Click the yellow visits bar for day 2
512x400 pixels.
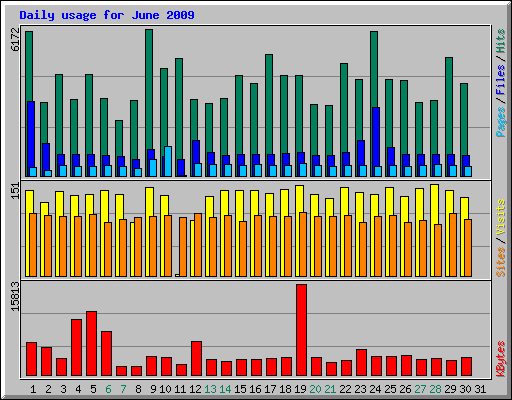[x=44, y=209]
